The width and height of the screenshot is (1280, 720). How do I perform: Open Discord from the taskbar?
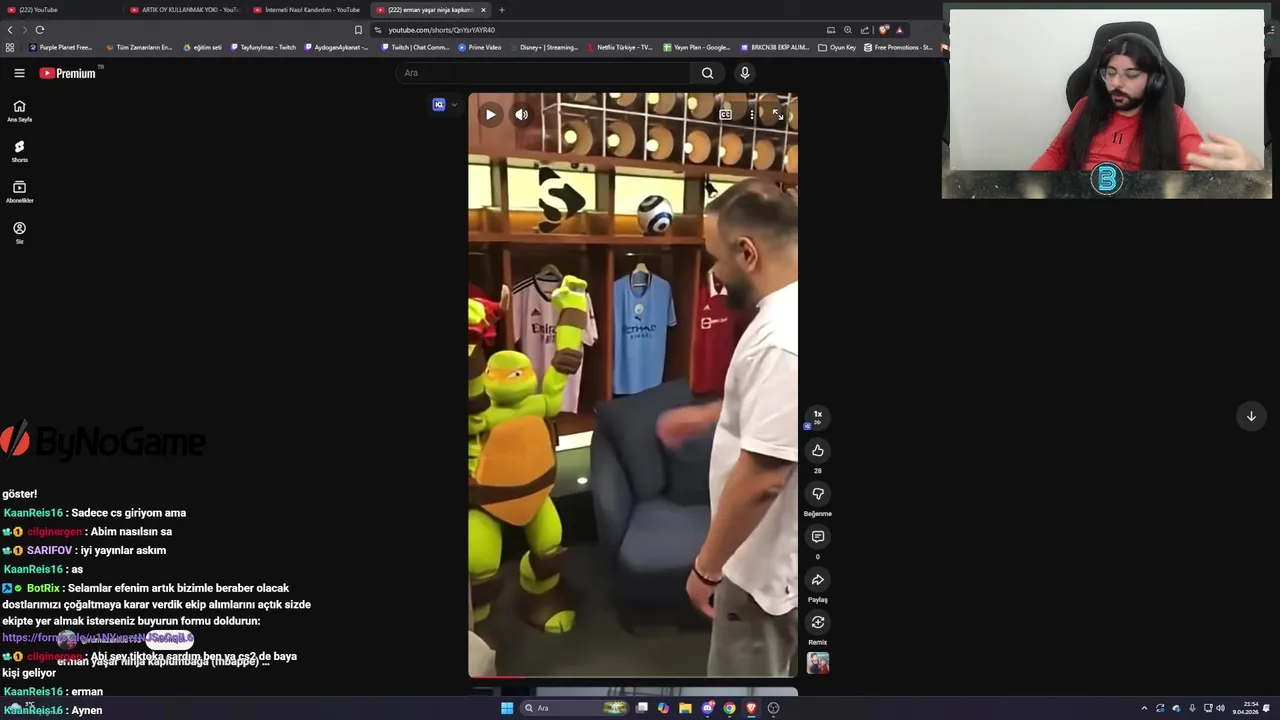pyautogui.click(x=708, y=708)
